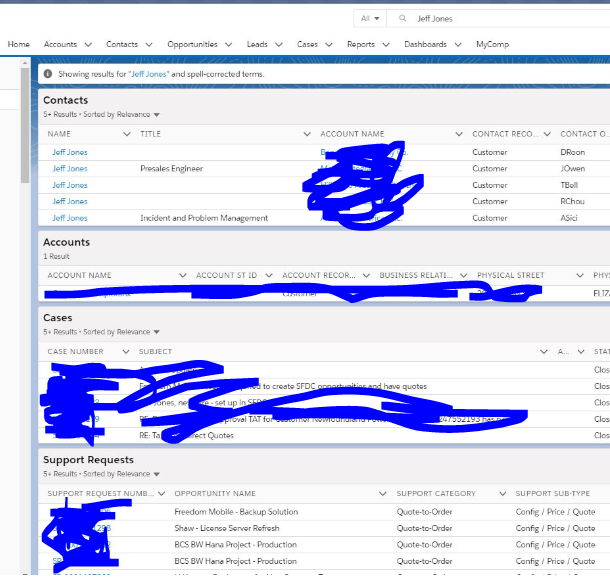Expand the chevron next to the Accounts tab
The image size is (610, 586).
point(88,45)
